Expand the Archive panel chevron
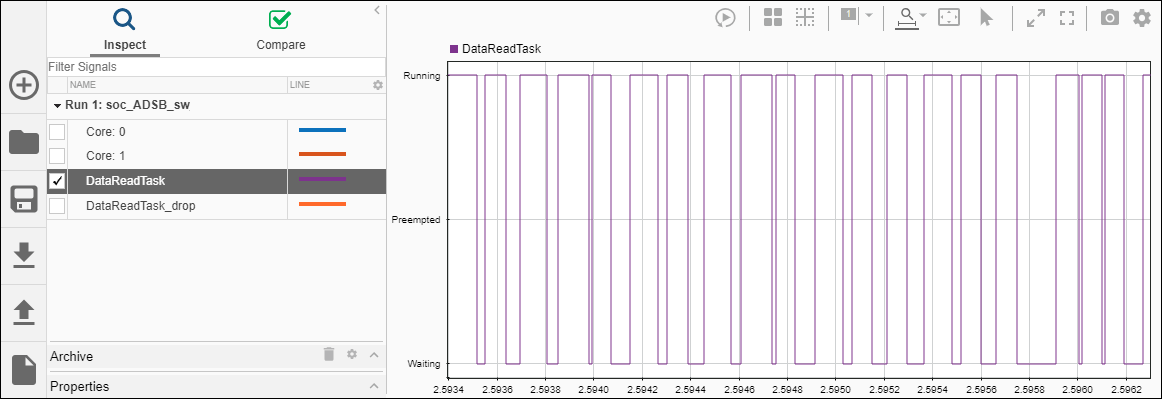The width and height of the screenshot is (1162, 399). [374, 355]
